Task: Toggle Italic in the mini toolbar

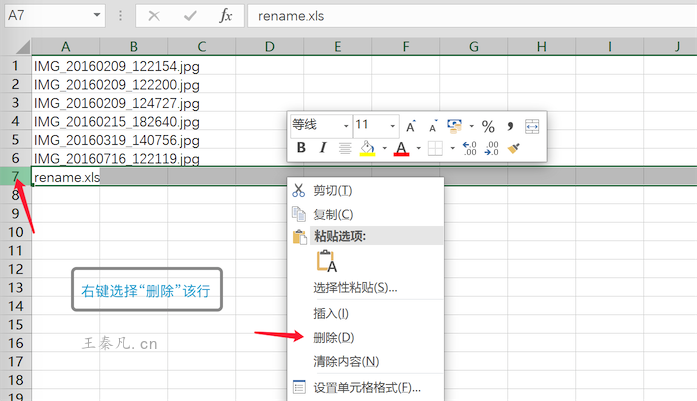Action: coord(322,148)
